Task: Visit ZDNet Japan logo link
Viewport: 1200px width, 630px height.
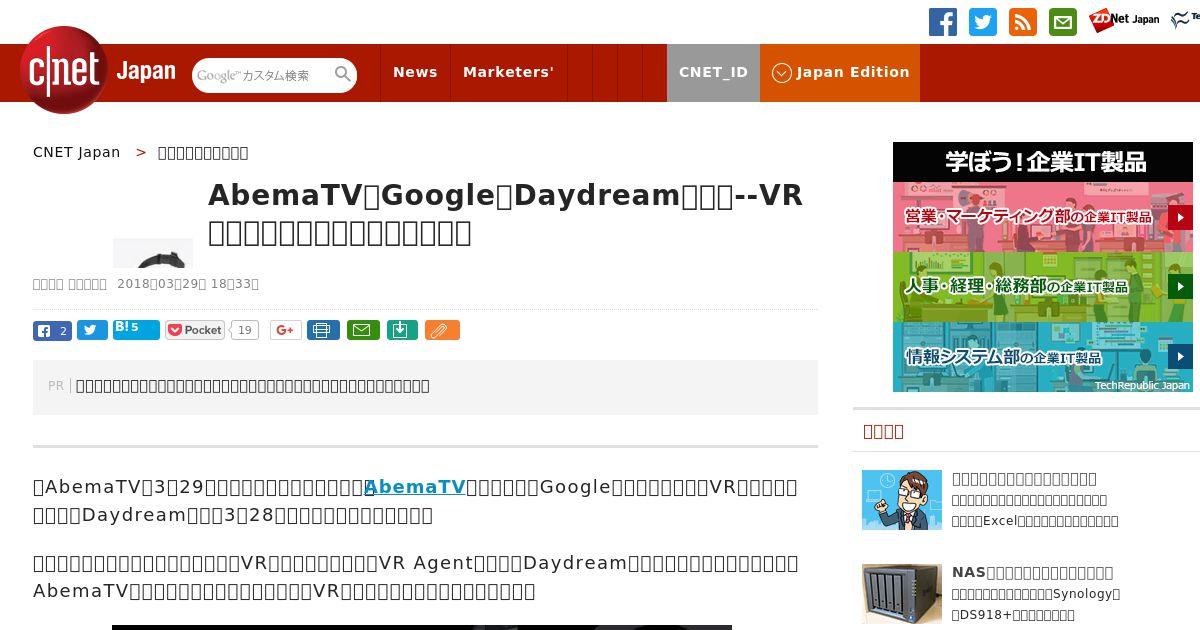Action: pyautogui.click(x=1124, y=19)
